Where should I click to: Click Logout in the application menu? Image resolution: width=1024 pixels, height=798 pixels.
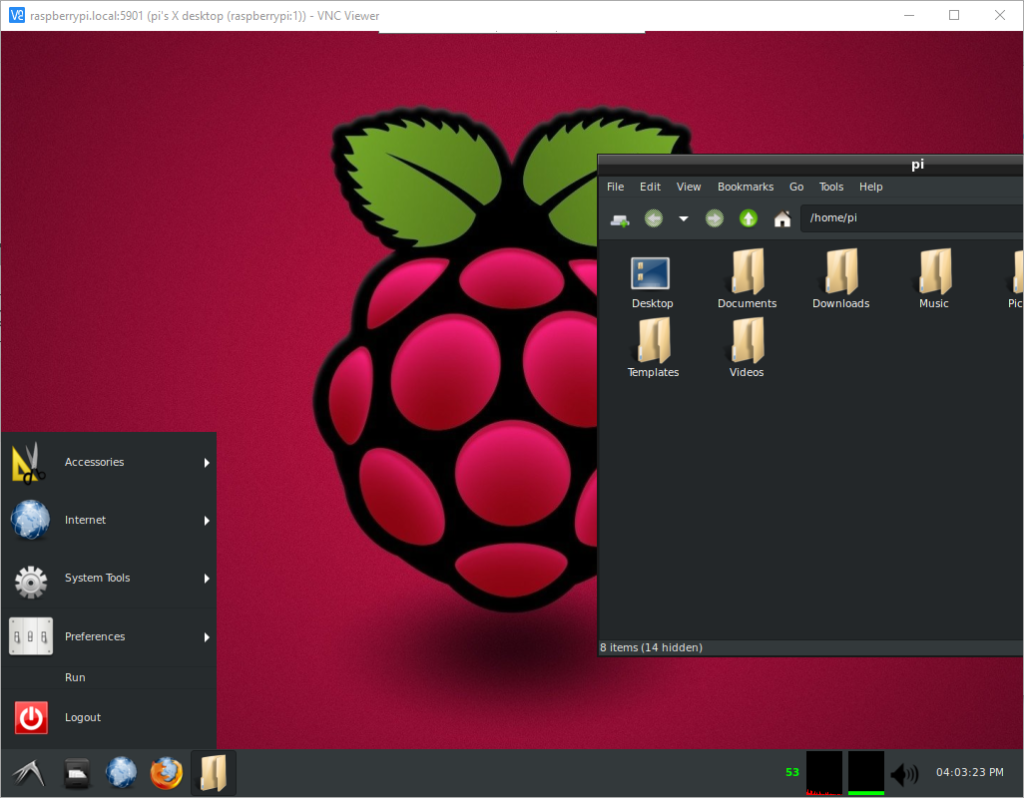click(83, 717)
